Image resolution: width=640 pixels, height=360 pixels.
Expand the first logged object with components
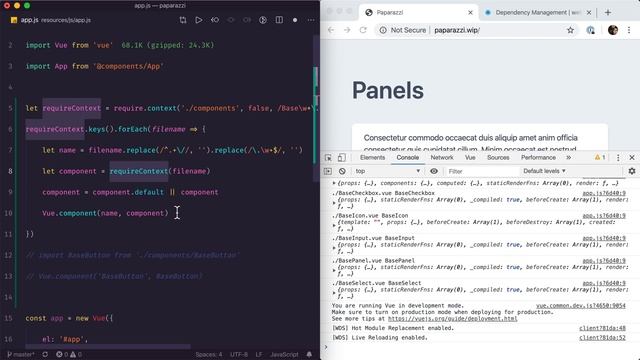coord(334,183)
